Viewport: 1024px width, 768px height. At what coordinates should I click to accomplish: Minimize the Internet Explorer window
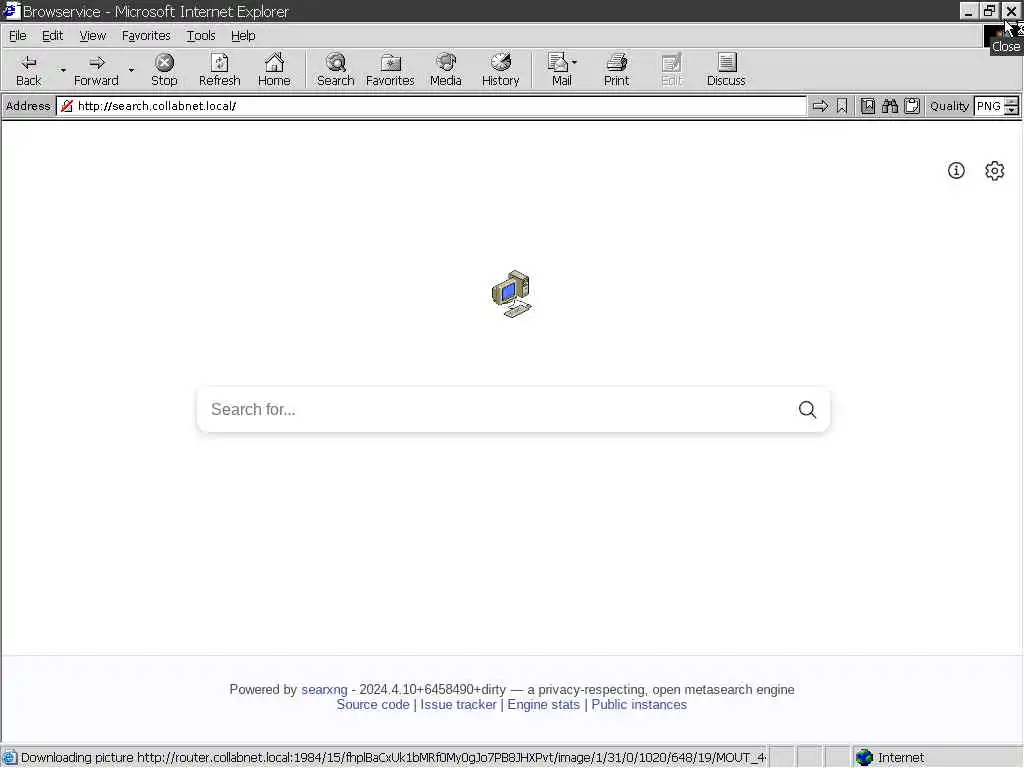coord(968,10)
